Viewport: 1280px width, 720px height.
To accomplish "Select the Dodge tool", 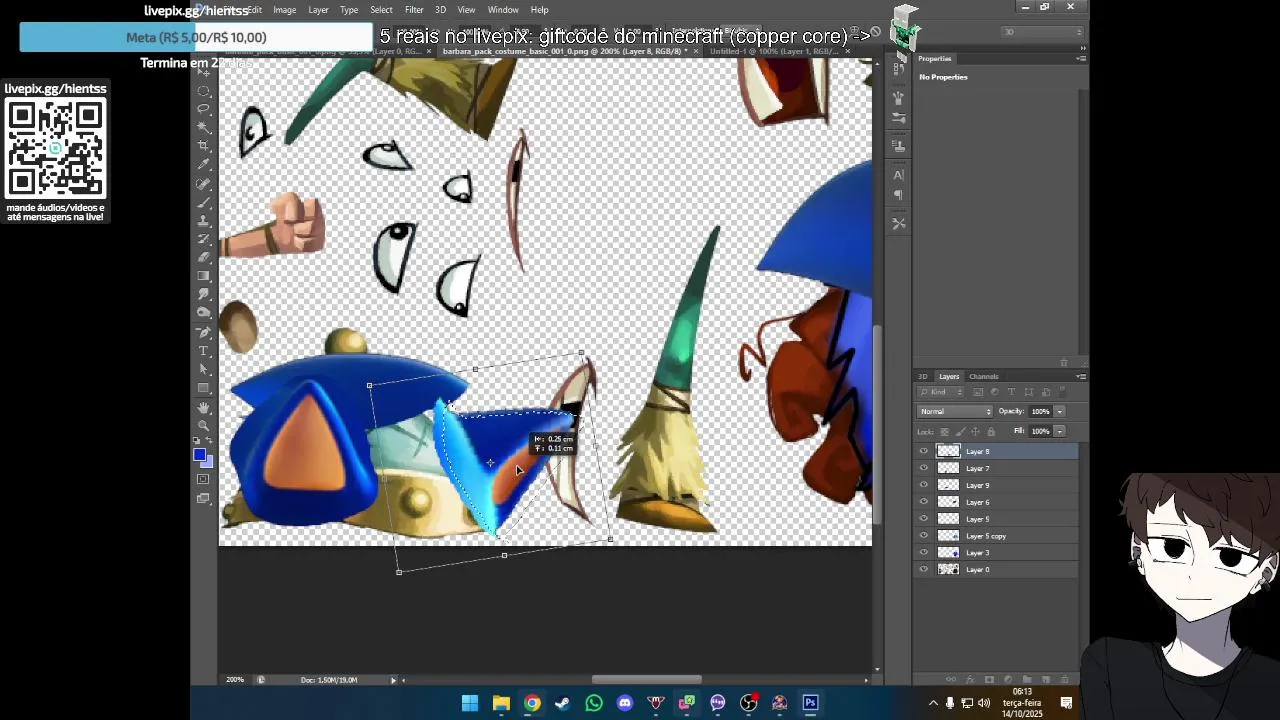I will 204,313.
